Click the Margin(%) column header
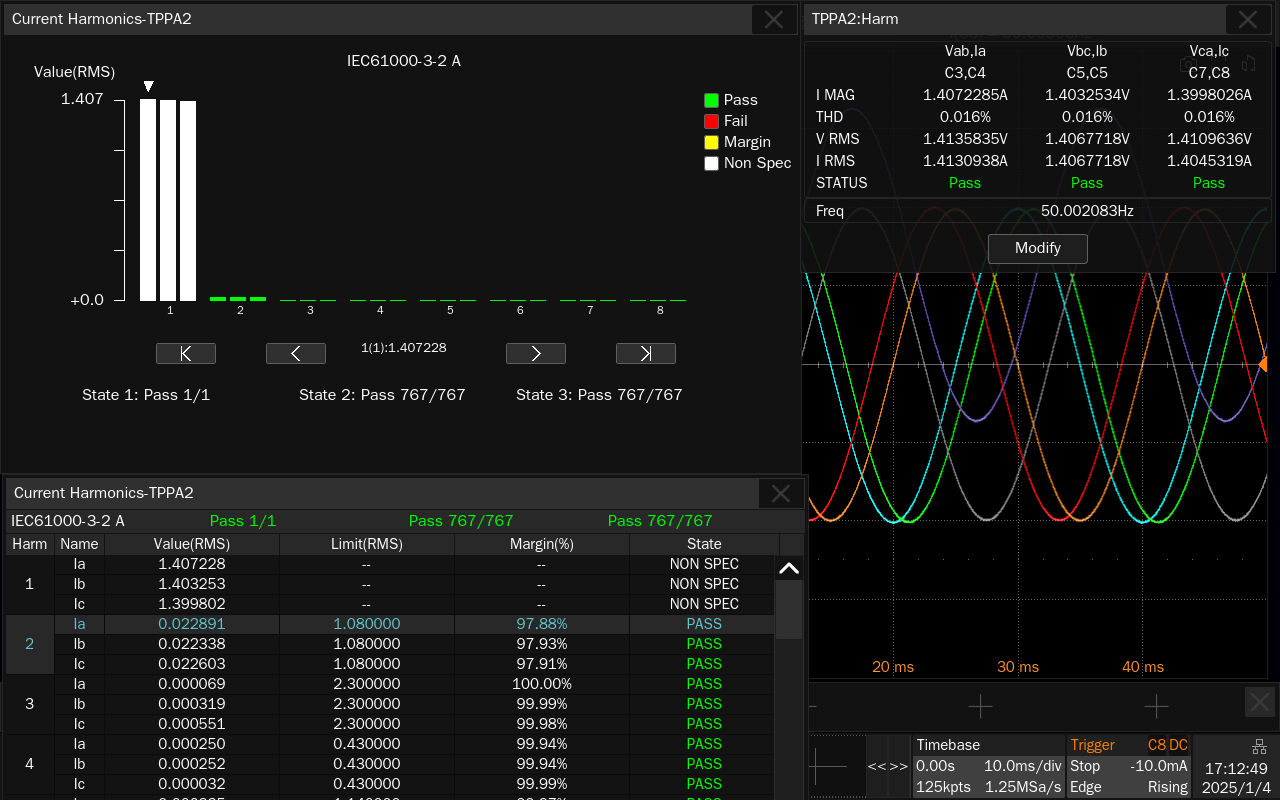This screenshot has height=800, width=1280. (541, 544)
